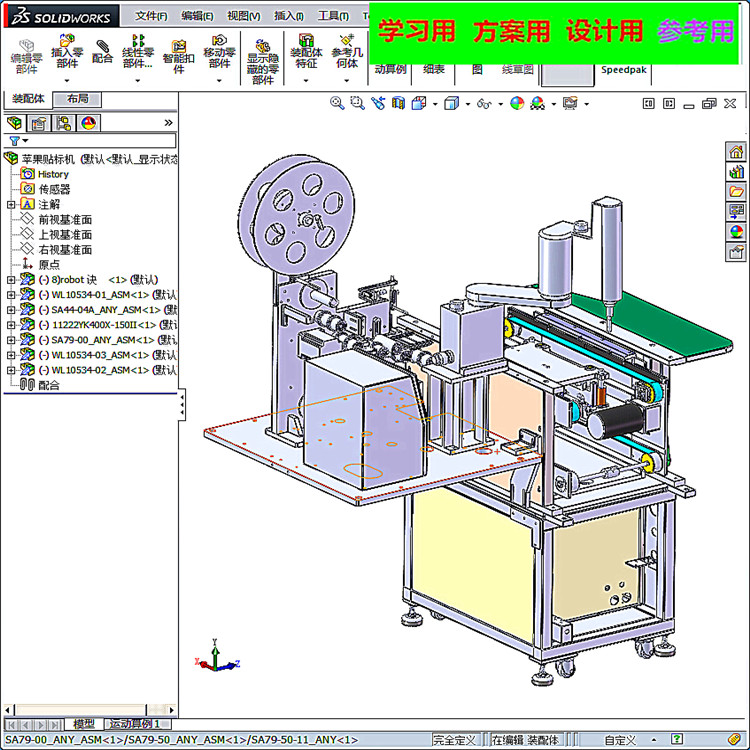The width and height of the screenshot is (750, 750).
Task: Click the Speedpak button
Action: pyautogui.click(x=623, y=69)
